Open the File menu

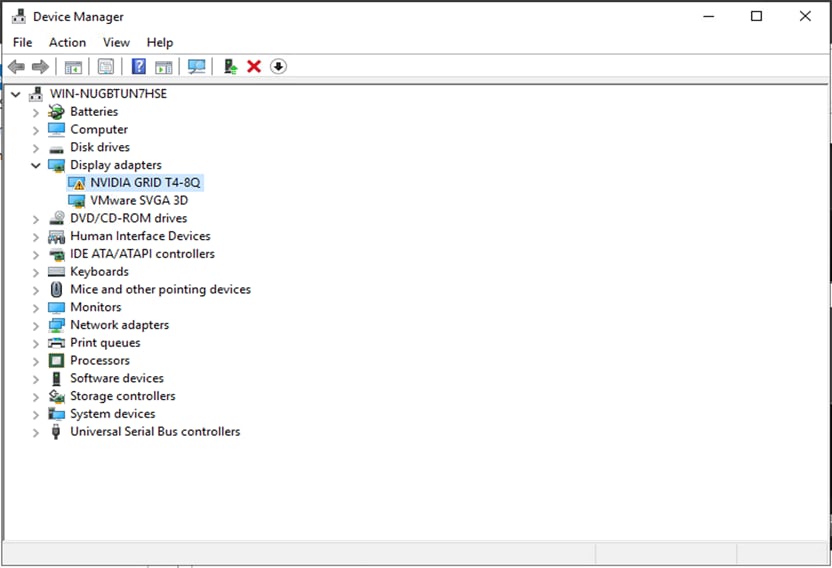(x=22, y=42)
